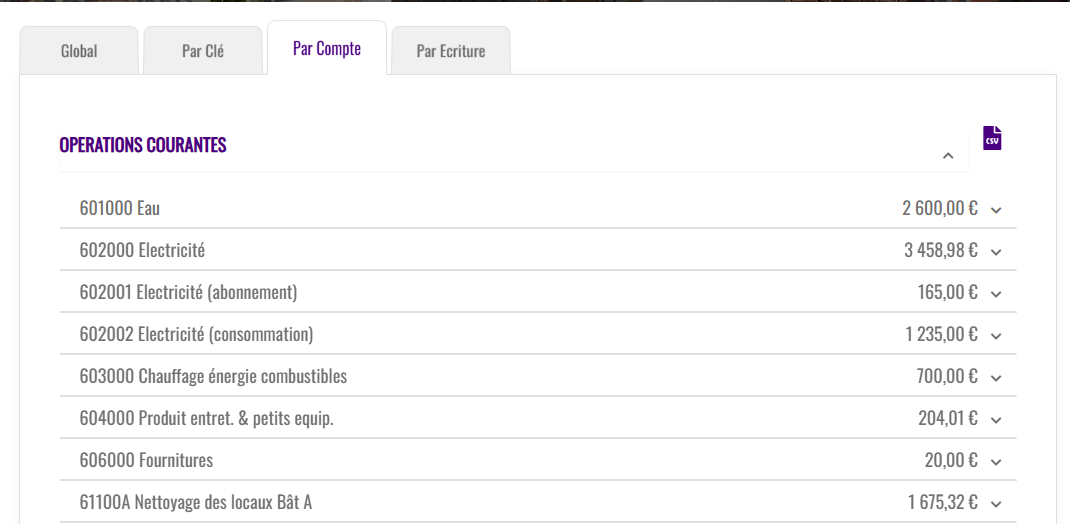Expand Produit entret. & petits equip. chevron
Image resolution: width=1070 pixels, height=524 pixels.
pyautogui.click(x=996, y=420)
